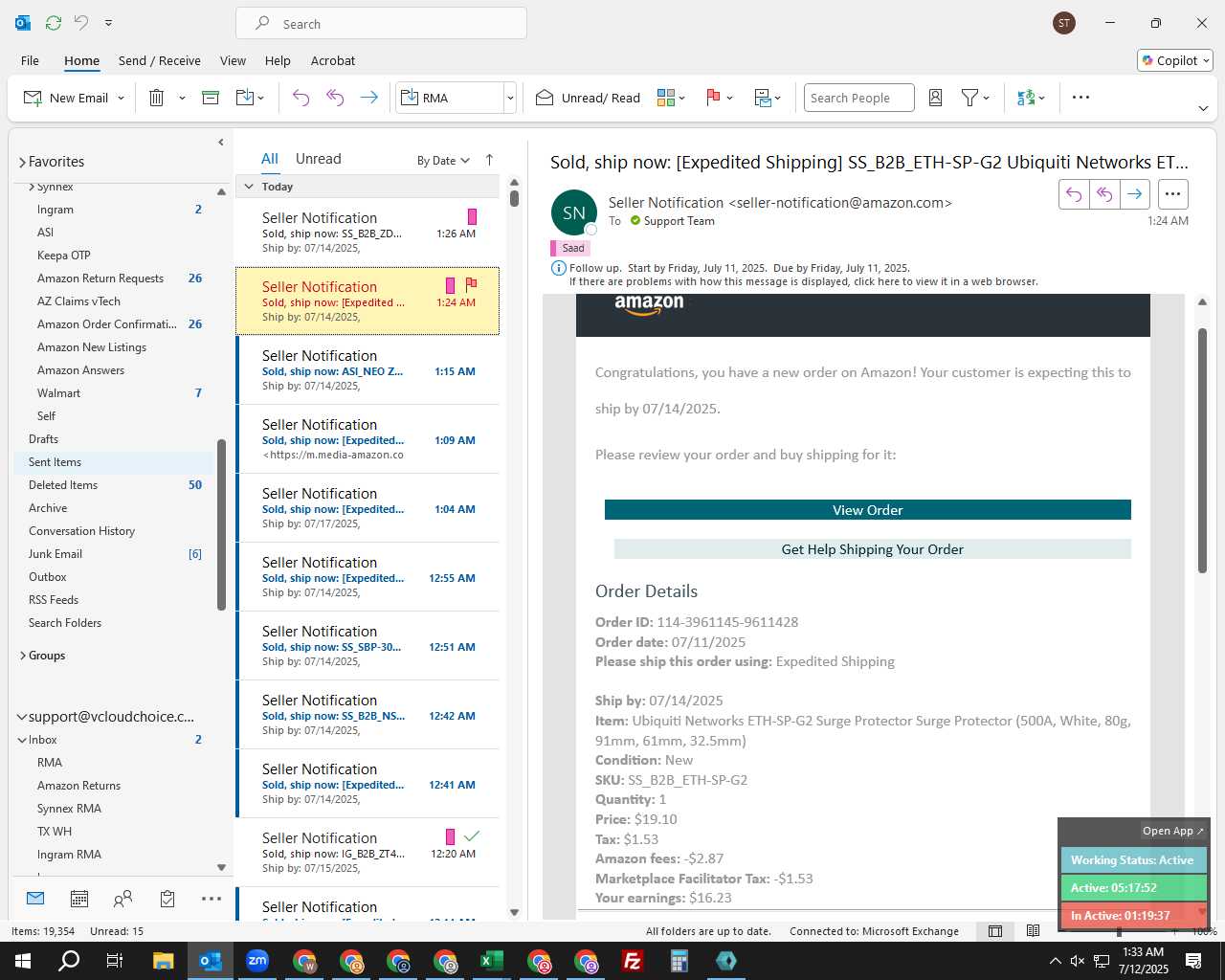Screen dimensions: 1225x980
Task: Reverse sort order arrow in message list
Action: point(489,160)
